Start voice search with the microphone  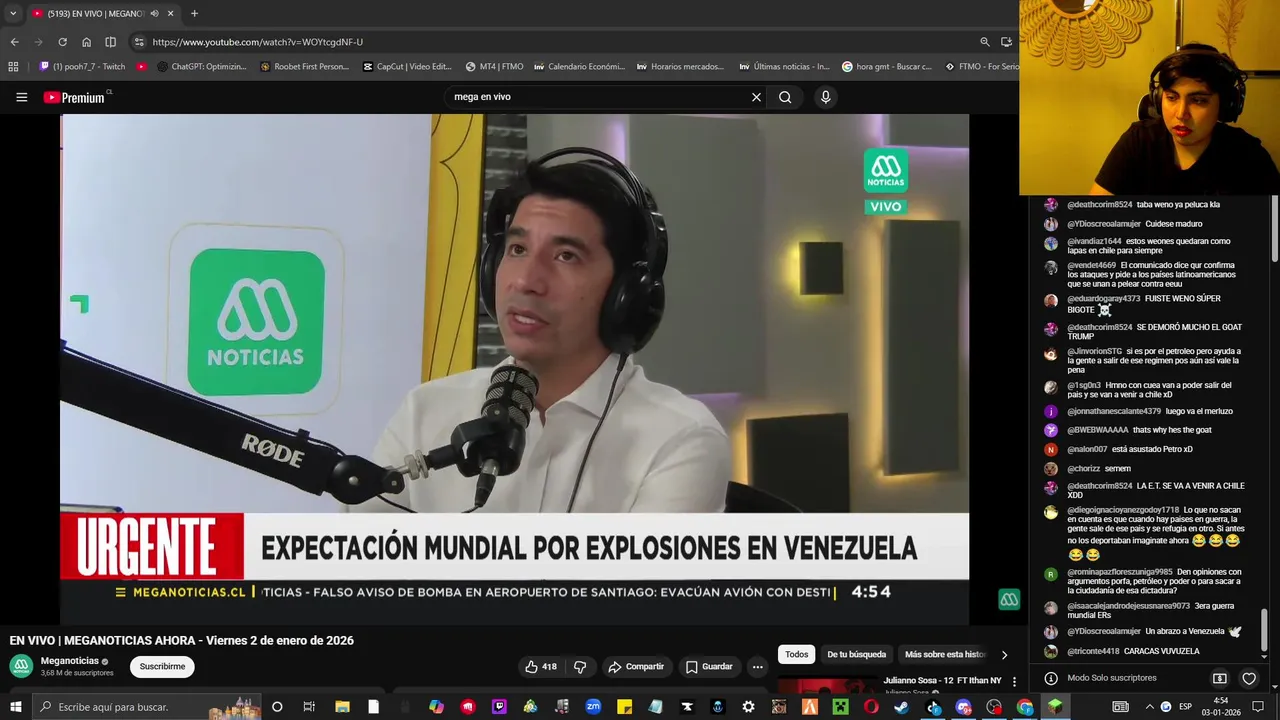pos(825,97)
